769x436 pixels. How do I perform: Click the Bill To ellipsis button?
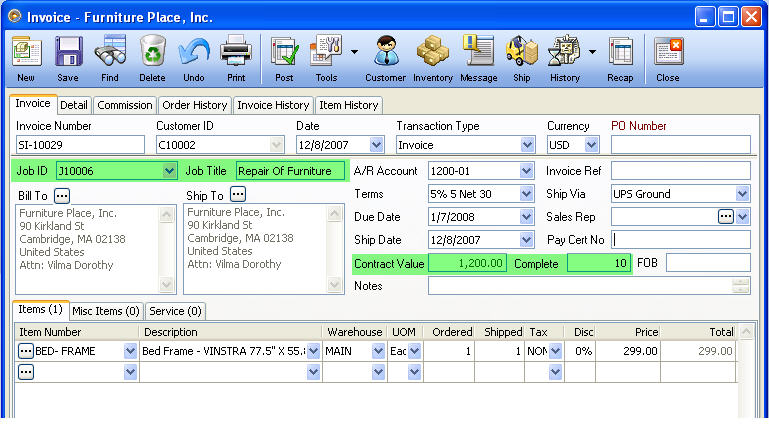[x=62, y=195]
